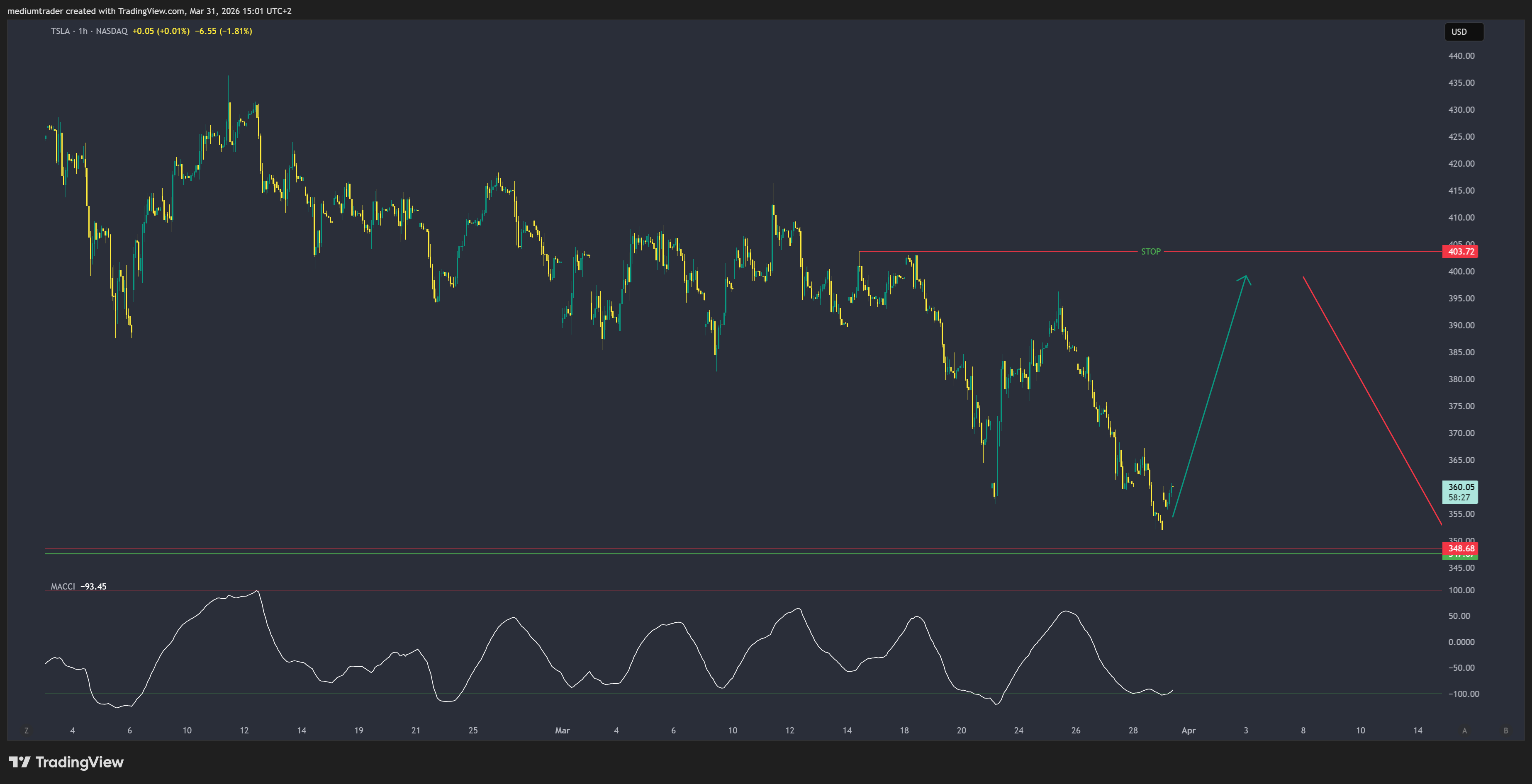Click the MACCI value −93.45
Image resolution: width=1532 pixels, height=784 pixels.
[93, 587]
